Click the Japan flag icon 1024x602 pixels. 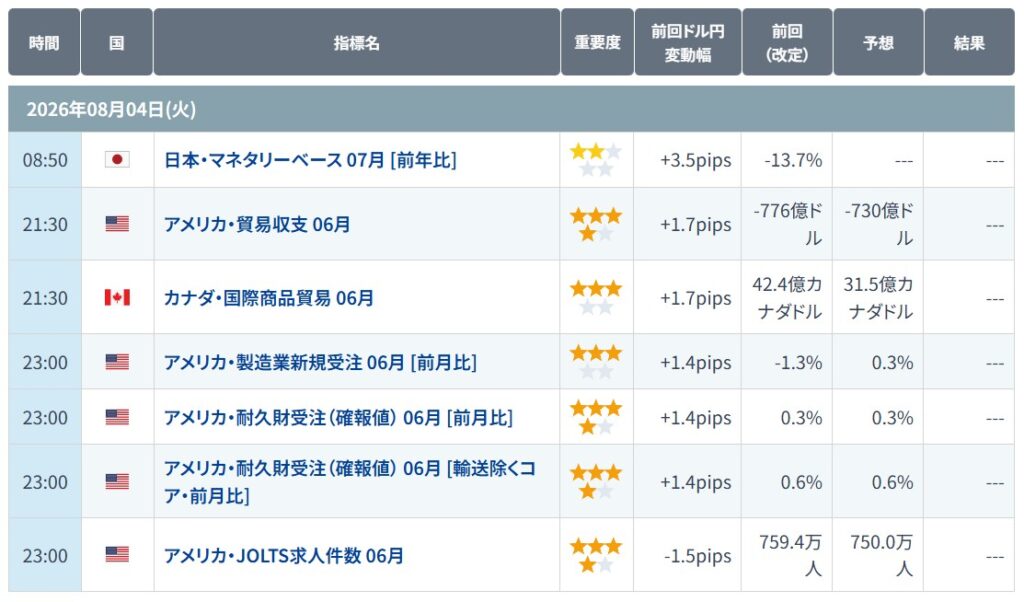[117, 160]
